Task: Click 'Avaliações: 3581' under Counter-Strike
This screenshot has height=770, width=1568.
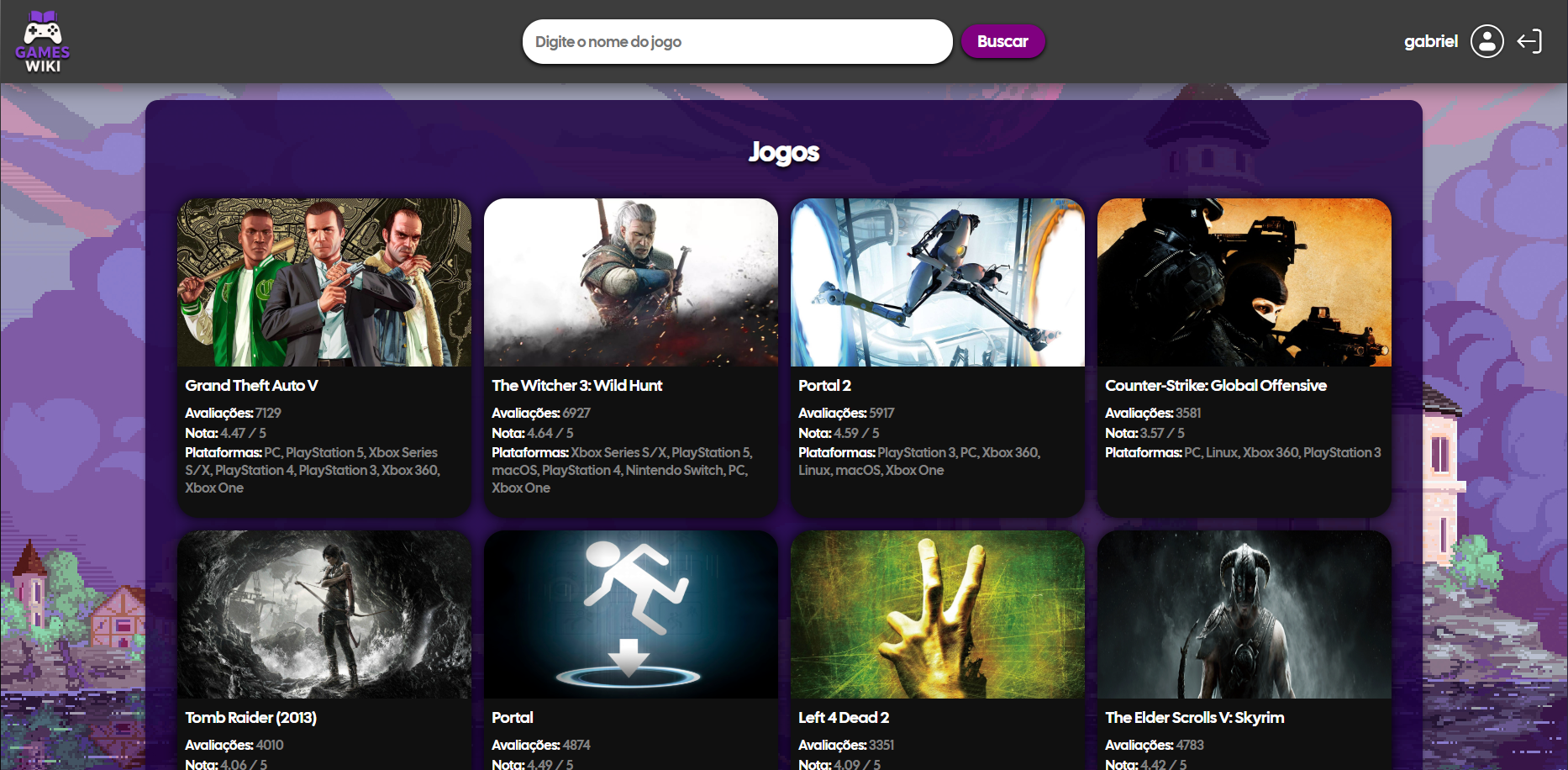Action: click(1153, 413)
